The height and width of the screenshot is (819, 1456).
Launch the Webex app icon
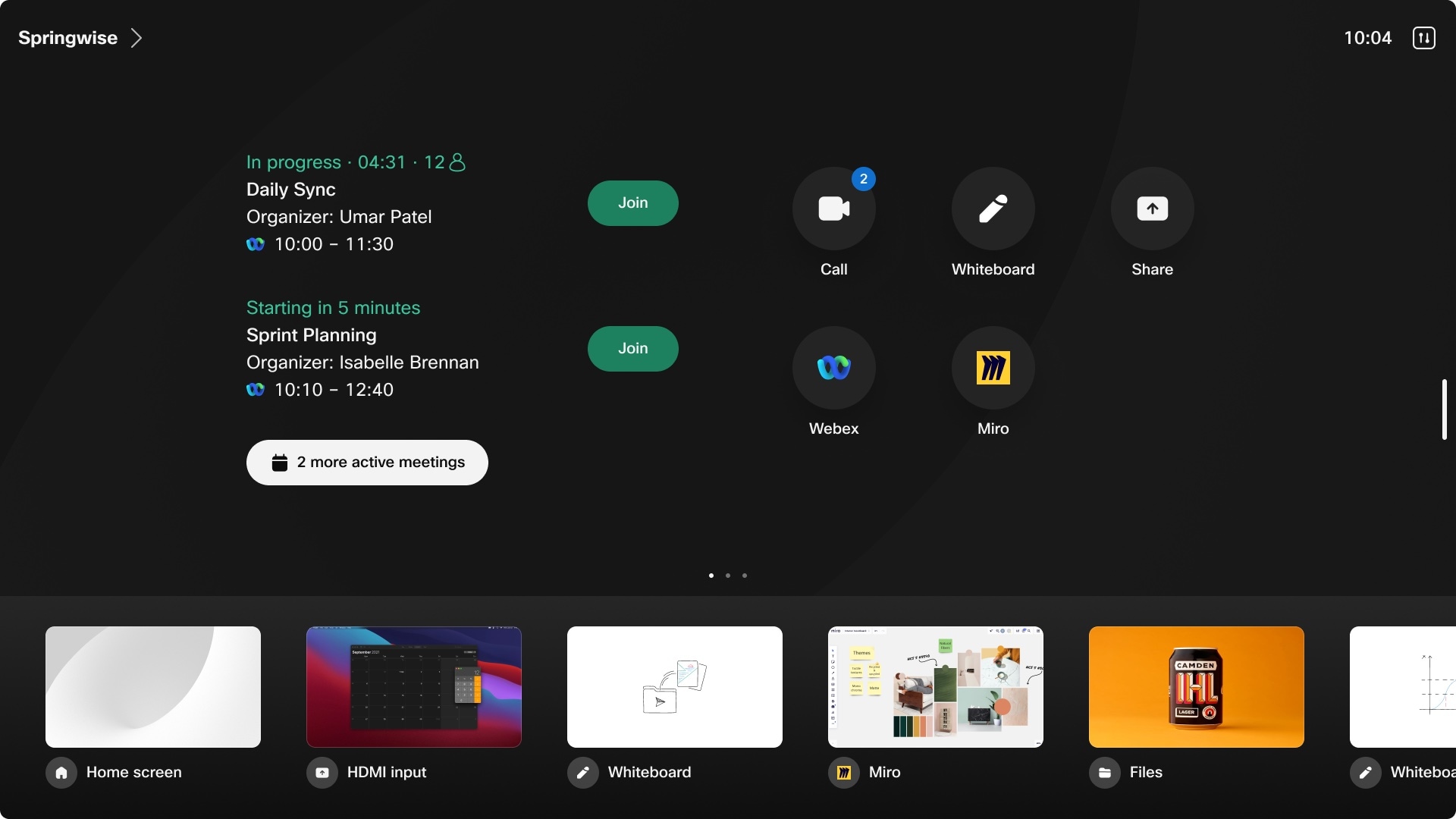point(833,368)
